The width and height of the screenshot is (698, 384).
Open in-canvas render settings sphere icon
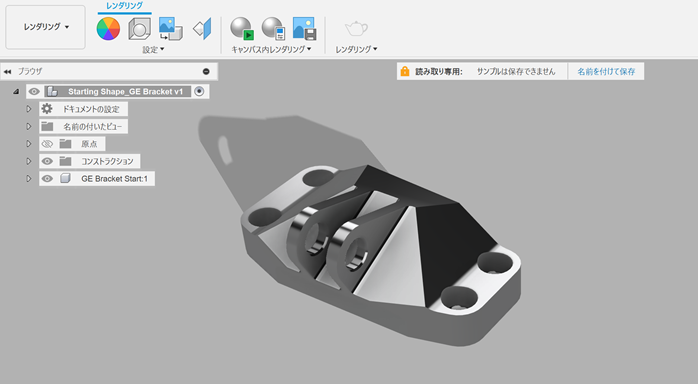coord(273,29)
